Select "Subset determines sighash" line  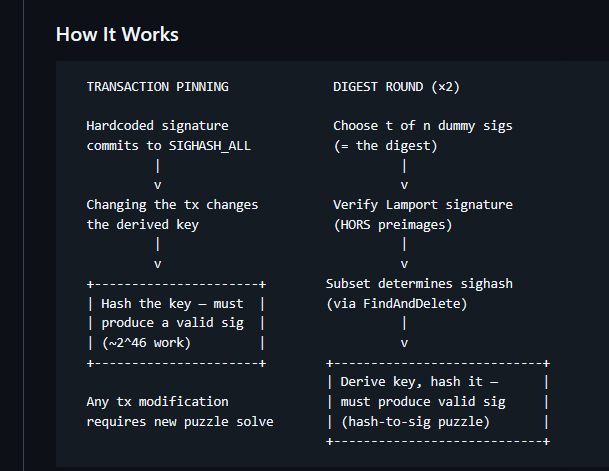pyautogui.click(x=419, y=284)
